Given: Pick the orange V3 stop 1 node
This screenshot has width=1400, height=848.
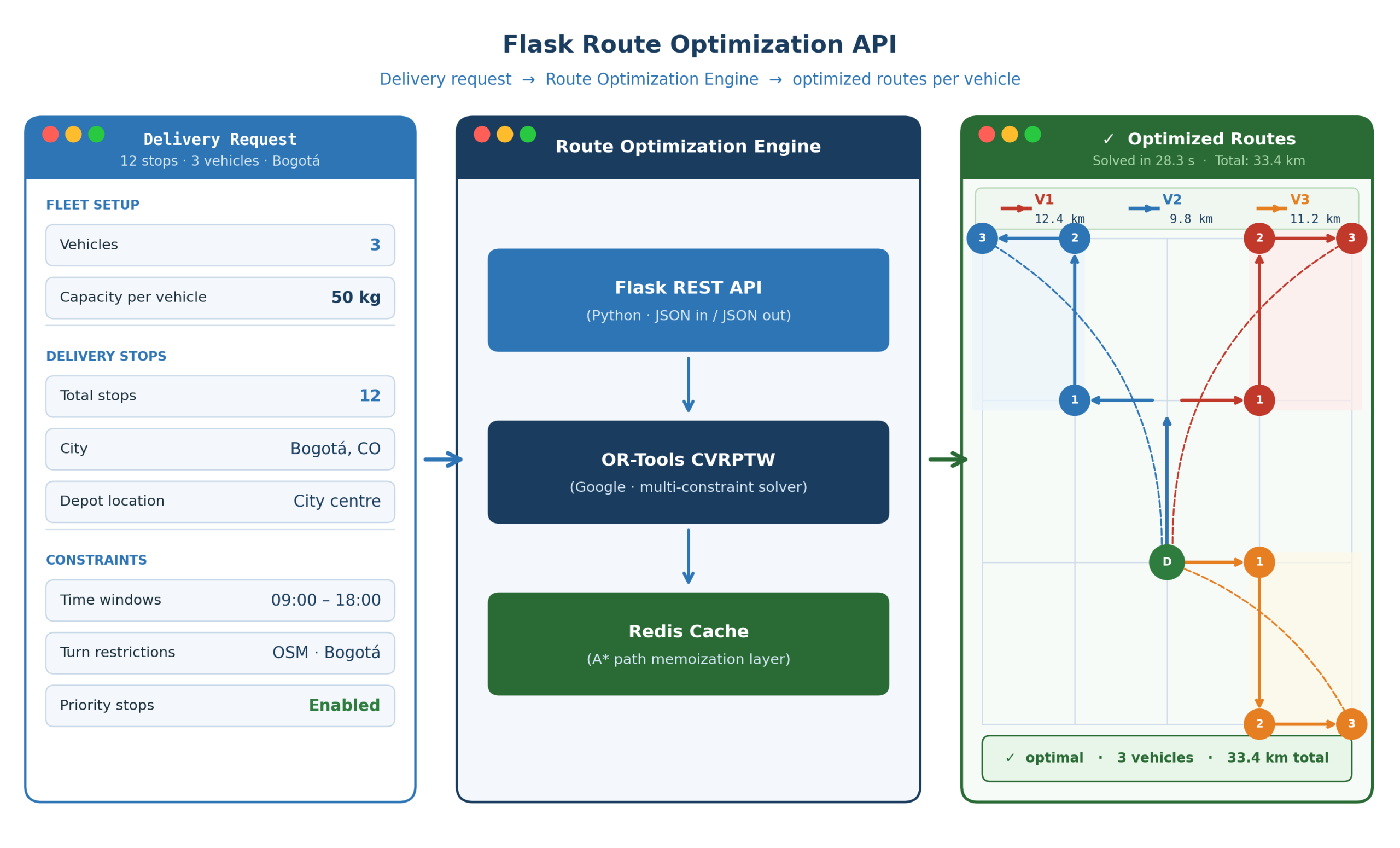Looking at the screenshot, I should [x=1259, y=562].
